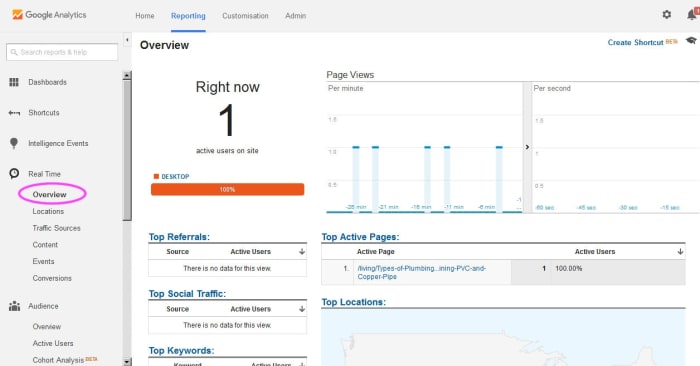The width and height of the screenshot is (700, 366).
Task: Click the -6 min page view bar
Action: coord(499,179)
